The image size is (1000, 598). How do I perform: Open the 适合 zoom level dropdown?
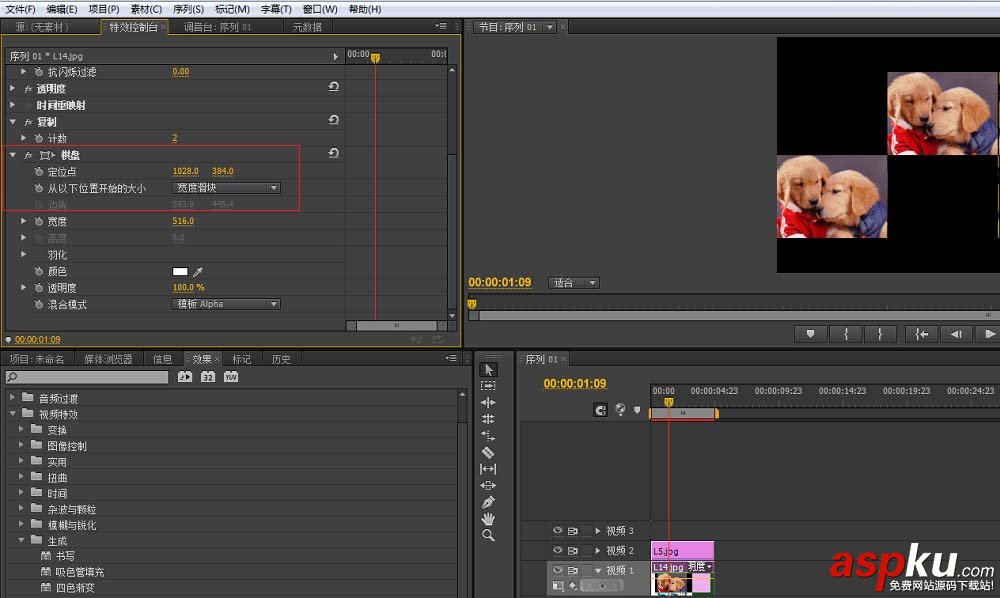pyautogui.click(x=573, y=282)
